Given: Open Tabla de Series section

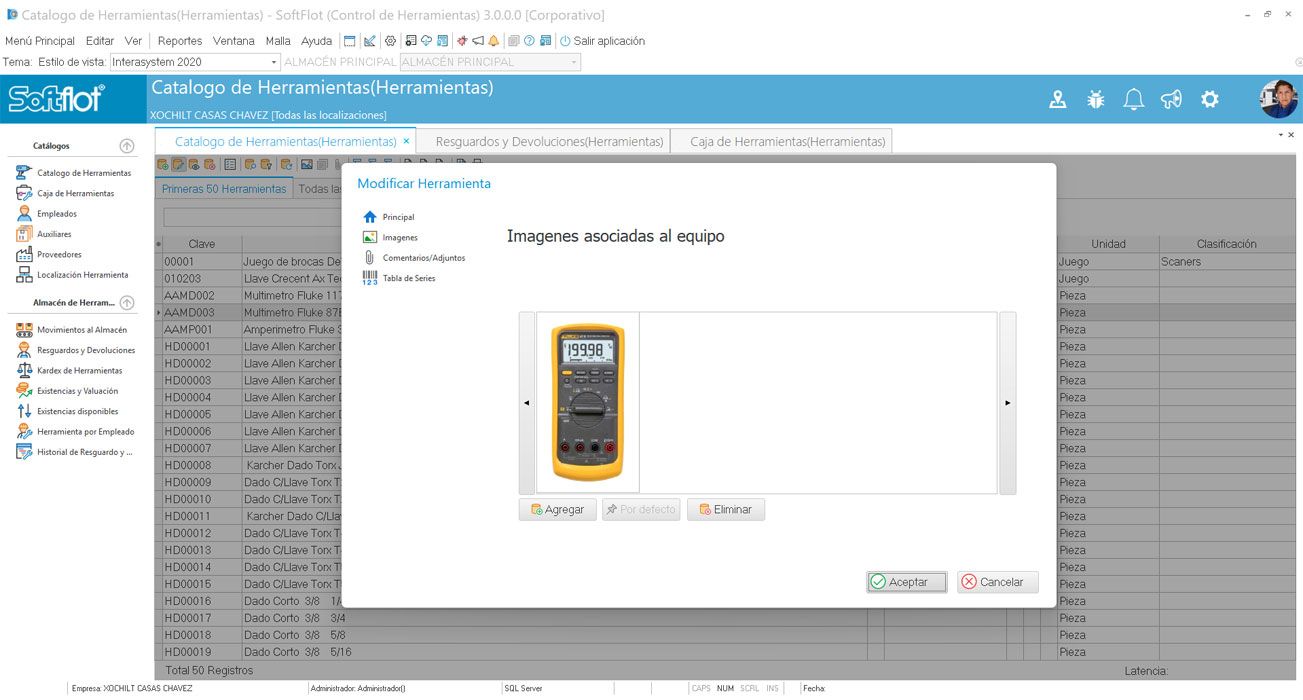Looking at the screenshot, I should [x=408, y=278].
